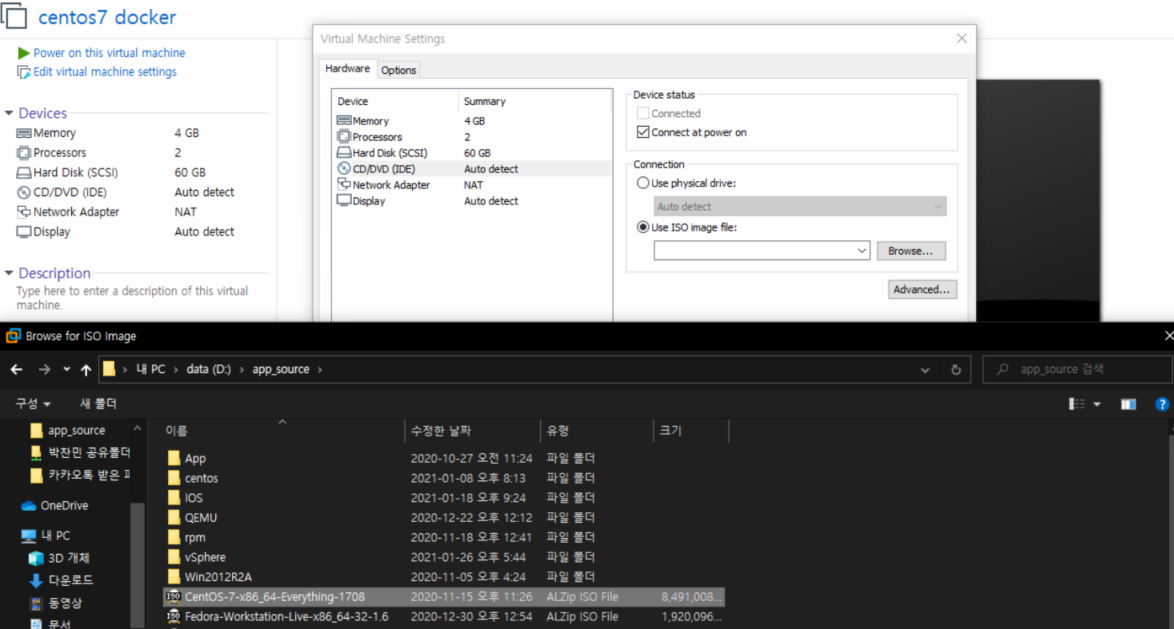Go up one folder level arrow
The height and width of the screenshot is (629, 1174).
86,369
